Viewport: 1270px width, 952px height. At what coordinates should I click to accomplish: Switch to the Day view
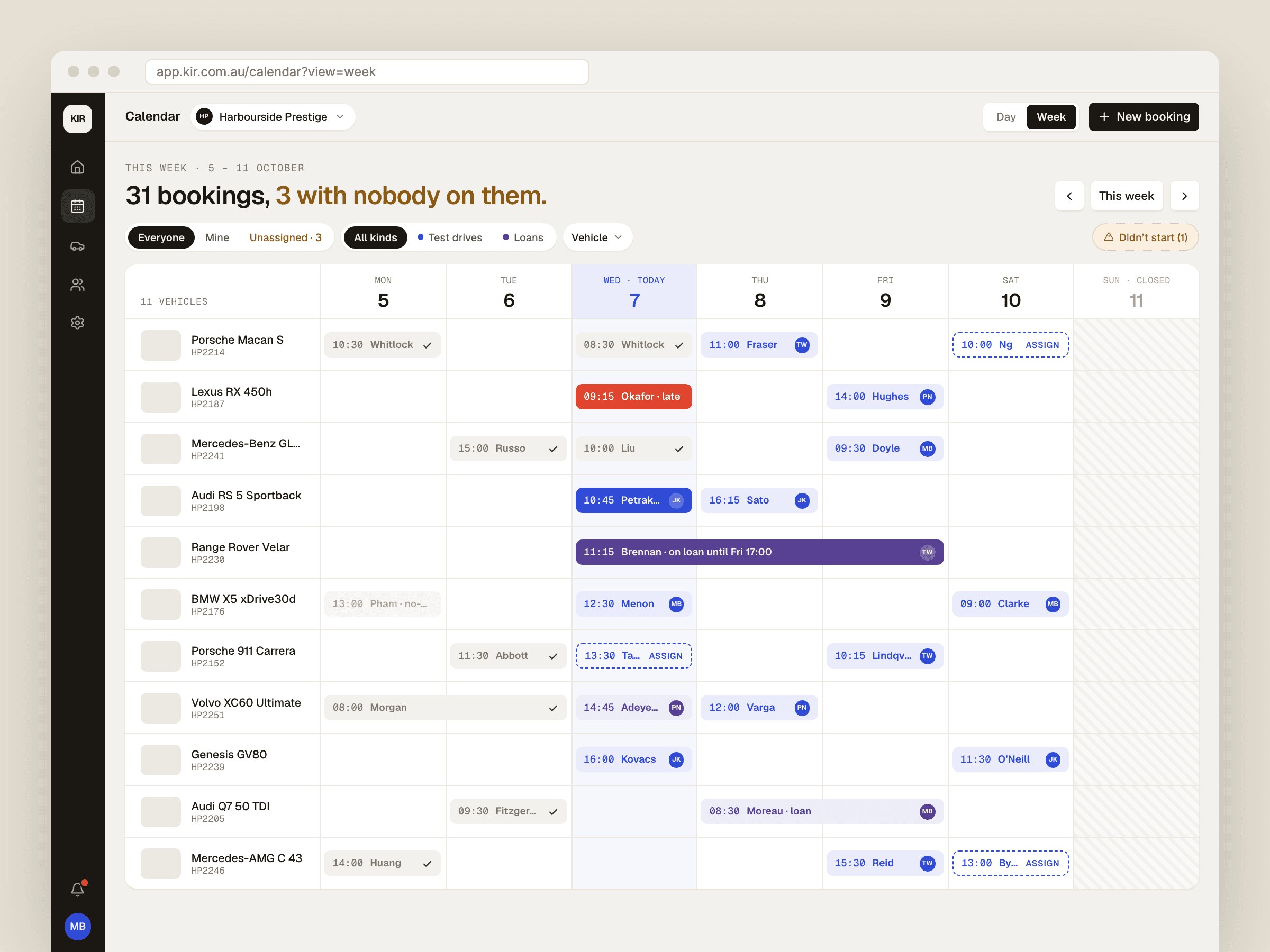tap(1006, 116)
